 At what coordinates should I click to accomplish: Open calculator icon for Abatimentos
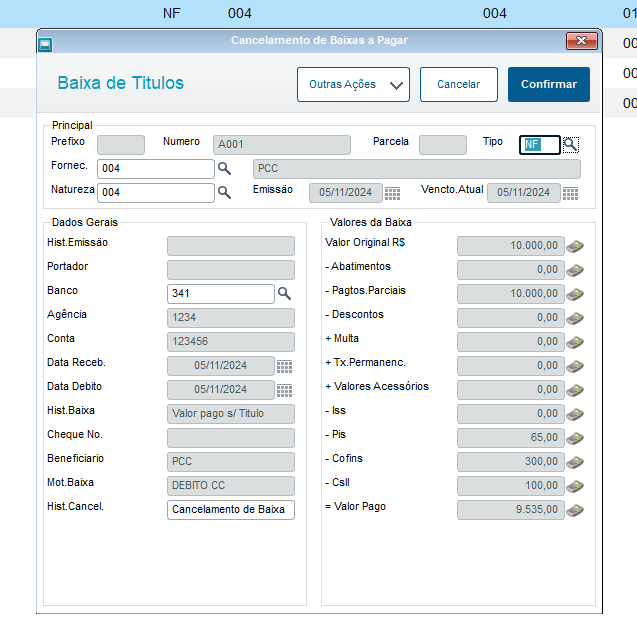tap(575, 270)
